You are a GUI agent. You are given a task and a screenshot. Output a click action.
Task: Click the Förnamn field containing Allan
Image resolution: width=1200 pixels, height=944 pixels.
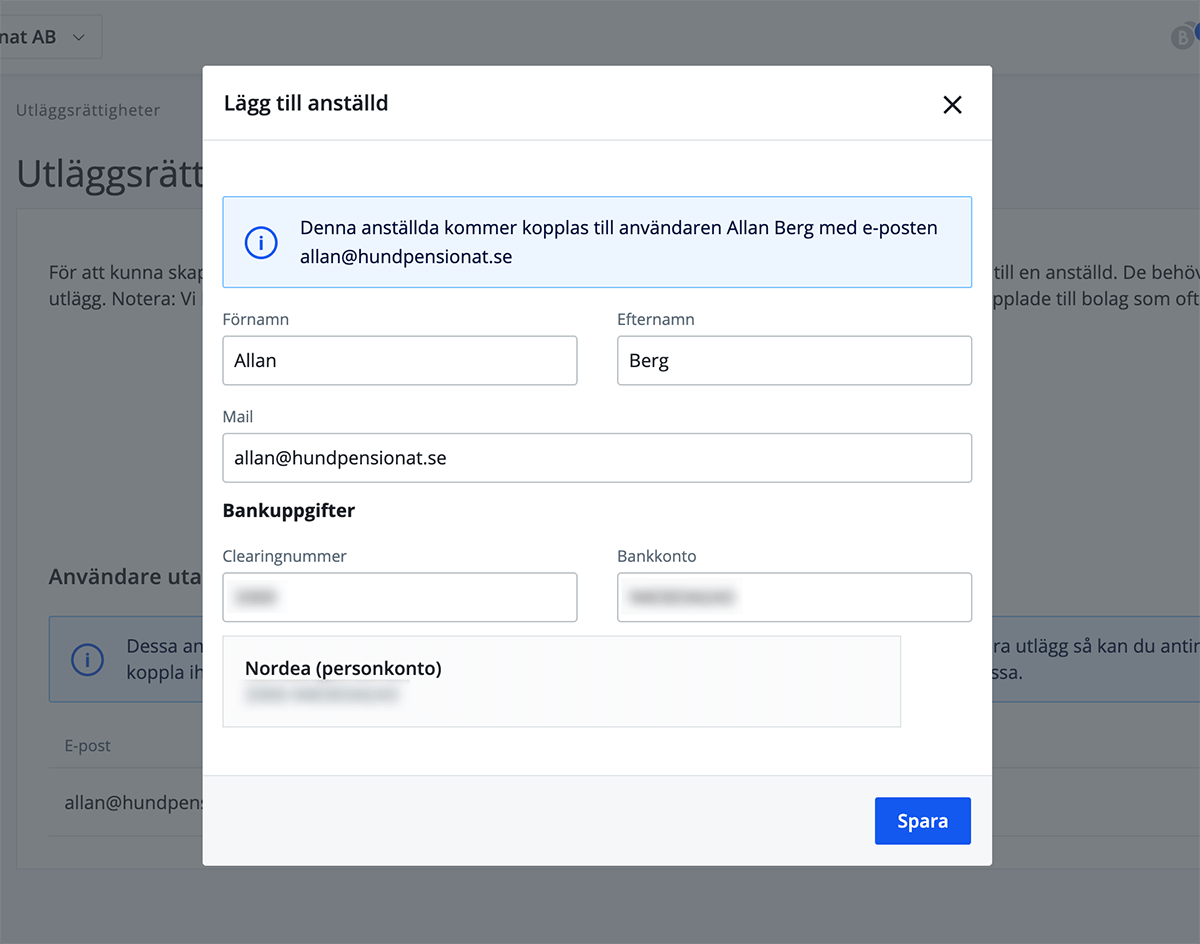click(x=400, y=361)
